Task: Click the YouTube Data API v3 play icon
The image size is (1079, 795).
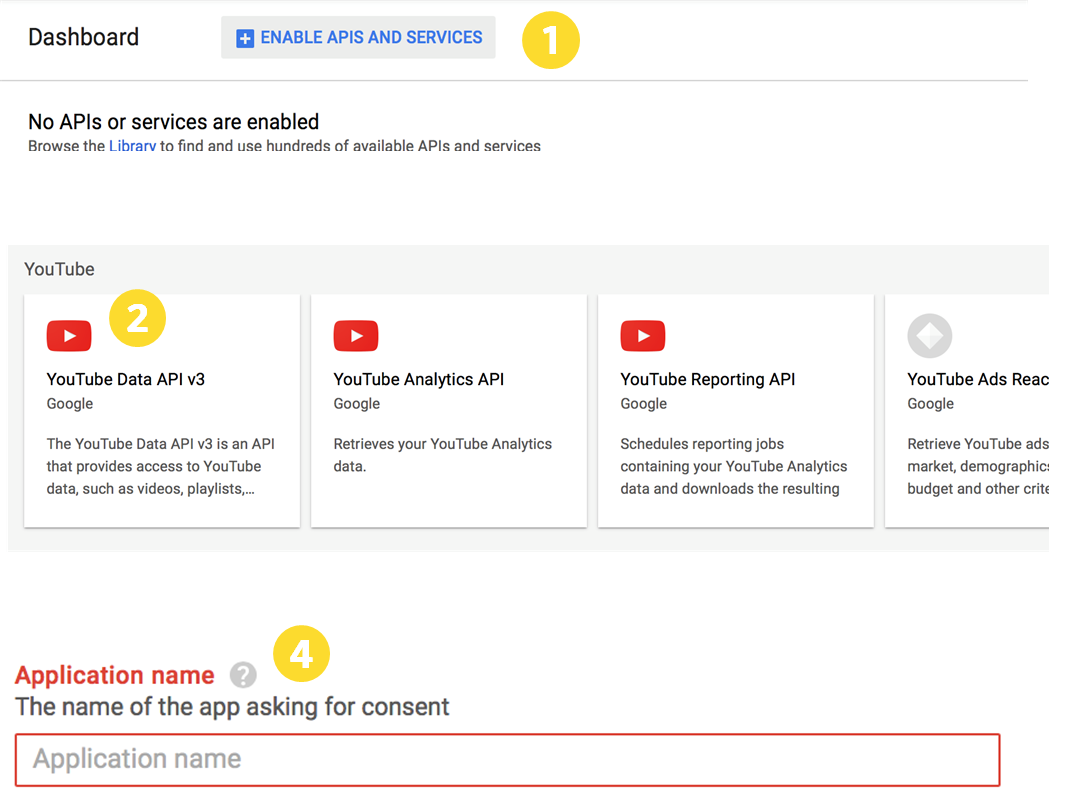Action: click(68, 336)
